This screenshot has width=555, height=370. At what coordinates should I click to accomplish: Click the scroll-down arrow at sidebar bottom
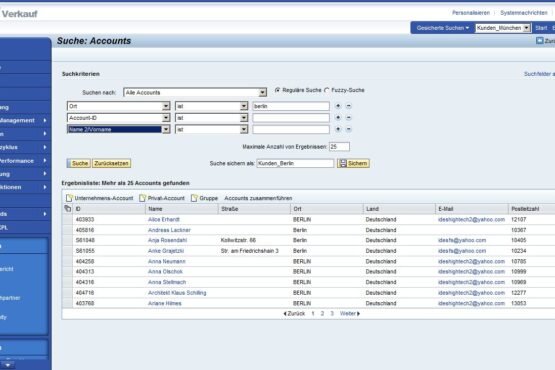(x=7, y=365)
